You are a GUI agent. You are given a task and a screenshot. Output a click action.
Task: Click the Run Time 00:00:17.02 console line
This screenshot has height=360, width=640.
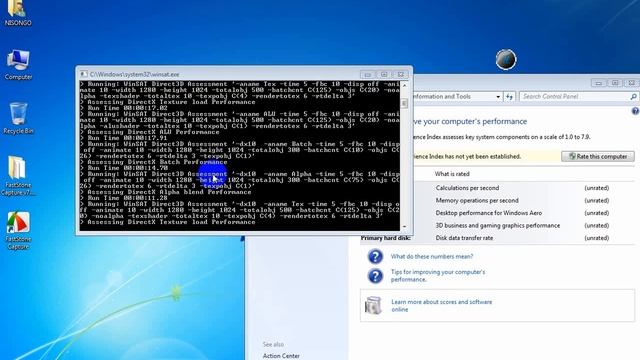[x=124, y=108]
